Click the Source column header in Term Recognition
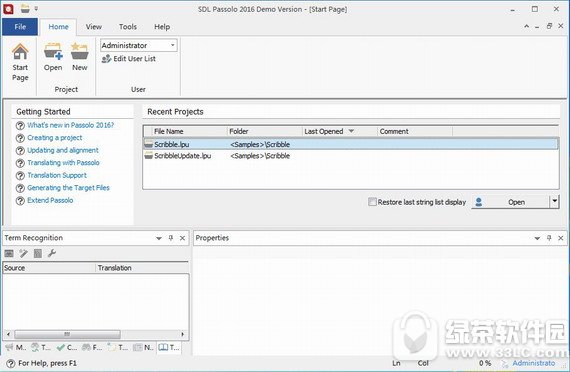 point(49,268)
